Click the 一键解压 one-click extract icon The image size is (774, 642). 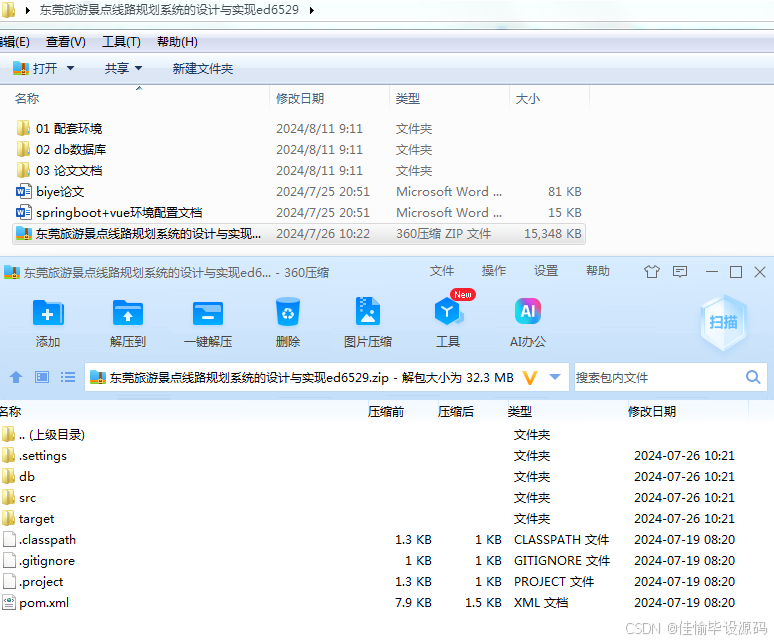pos(208,313)
